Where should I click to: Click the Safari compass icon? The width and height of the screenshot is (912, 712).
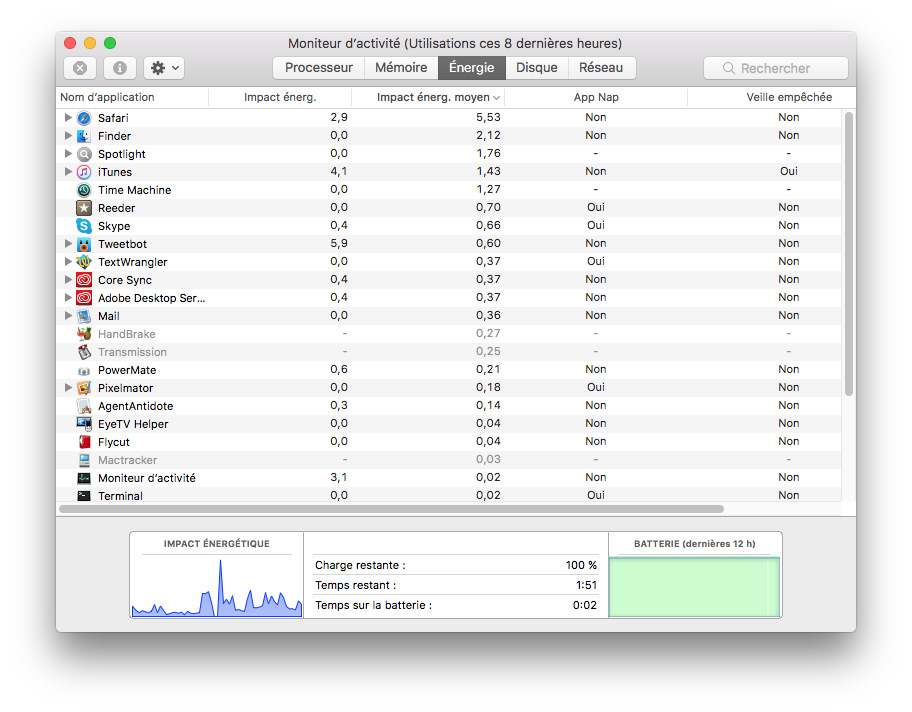point(84,118)
